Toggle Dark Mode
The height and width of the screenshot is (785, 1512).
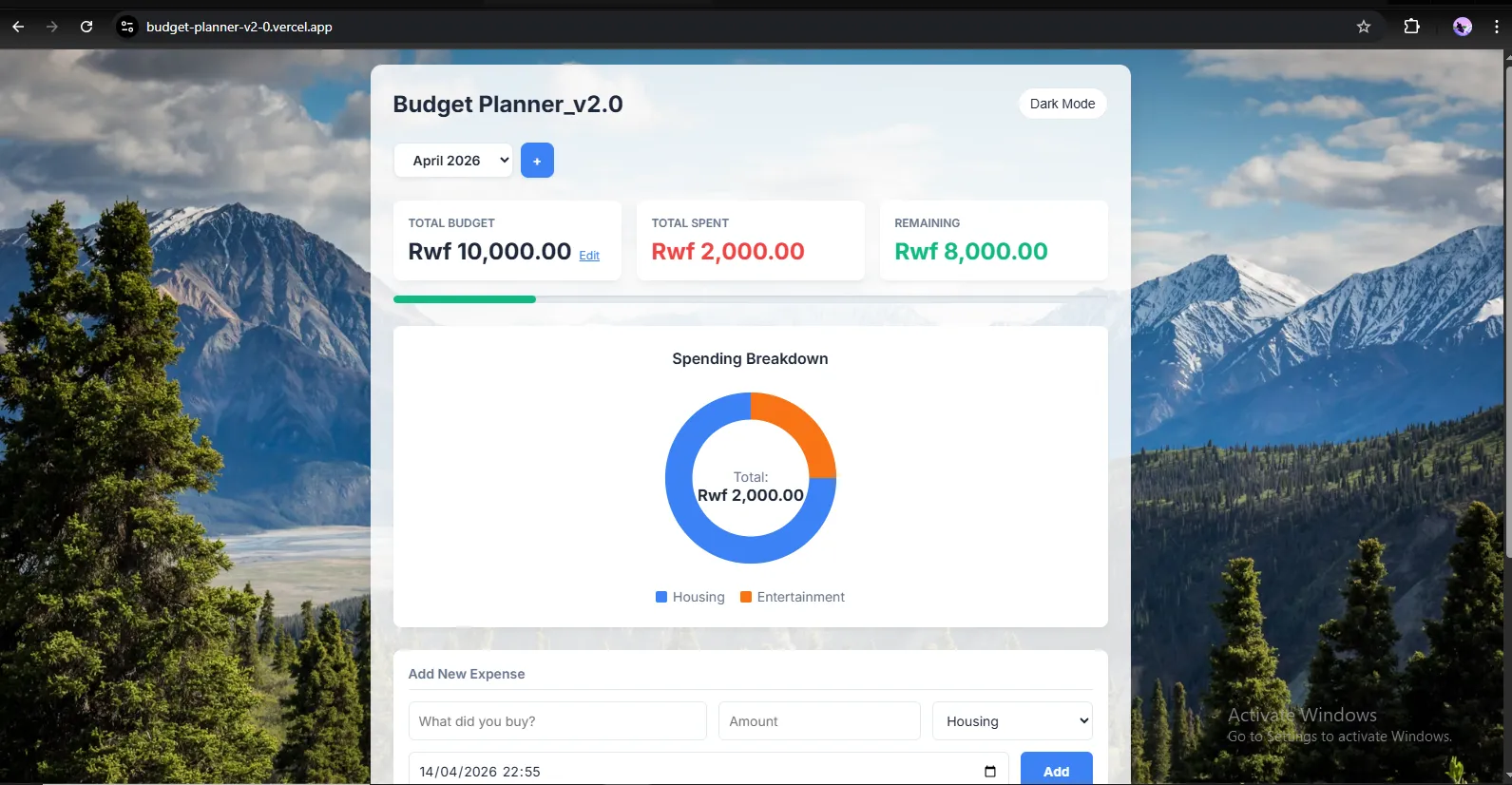pyautogui.click(x=1062, y=104)
